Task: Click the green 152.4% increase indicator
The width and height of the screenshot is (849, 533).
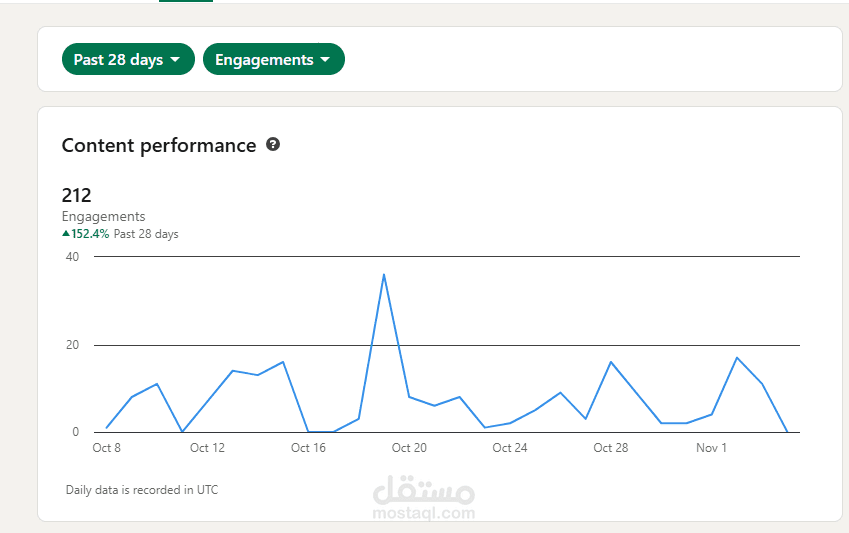Action: 86,234
